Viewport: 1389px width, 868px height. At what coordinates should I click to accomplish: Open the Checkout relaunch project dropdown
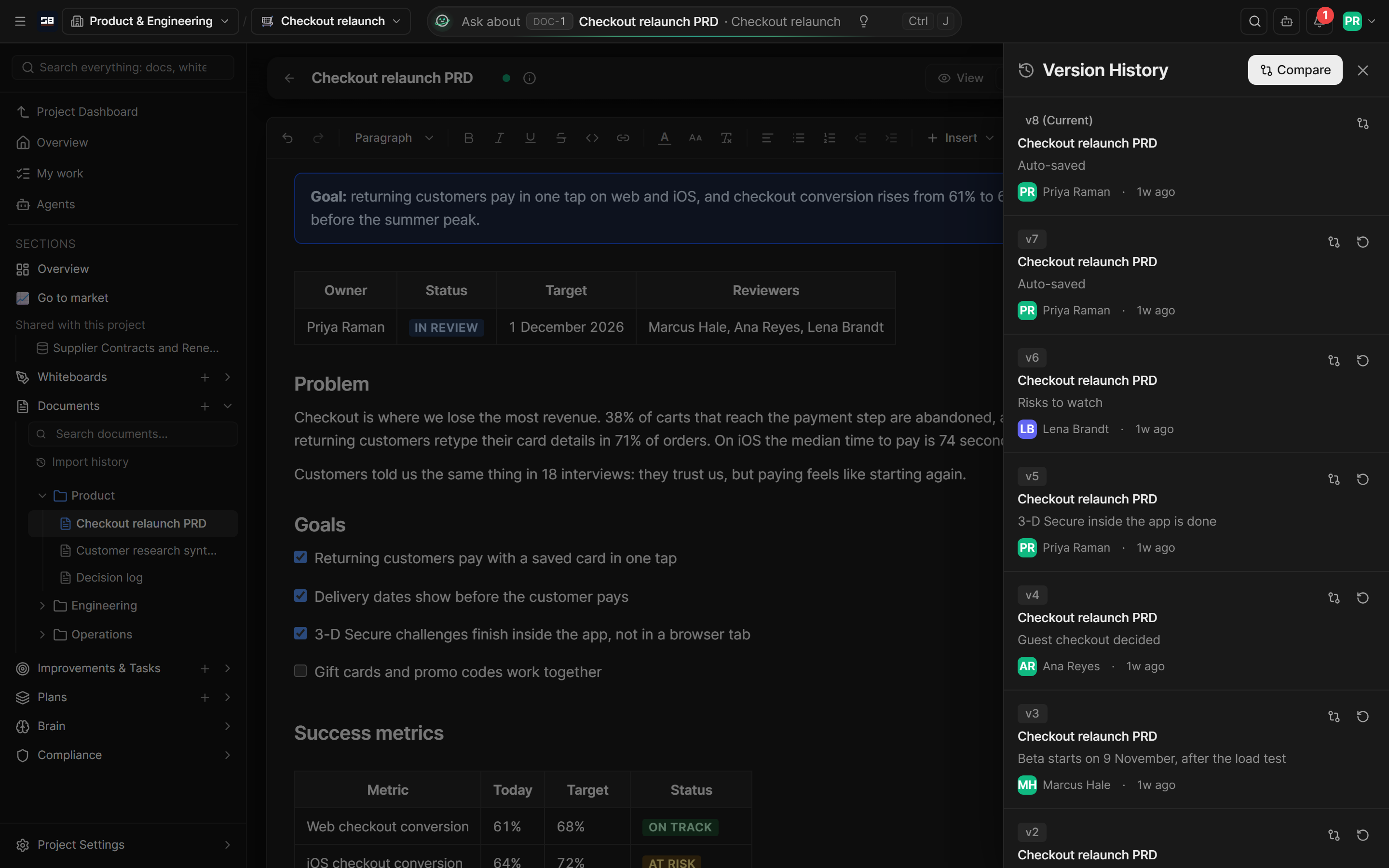click(x=331, y=21)
